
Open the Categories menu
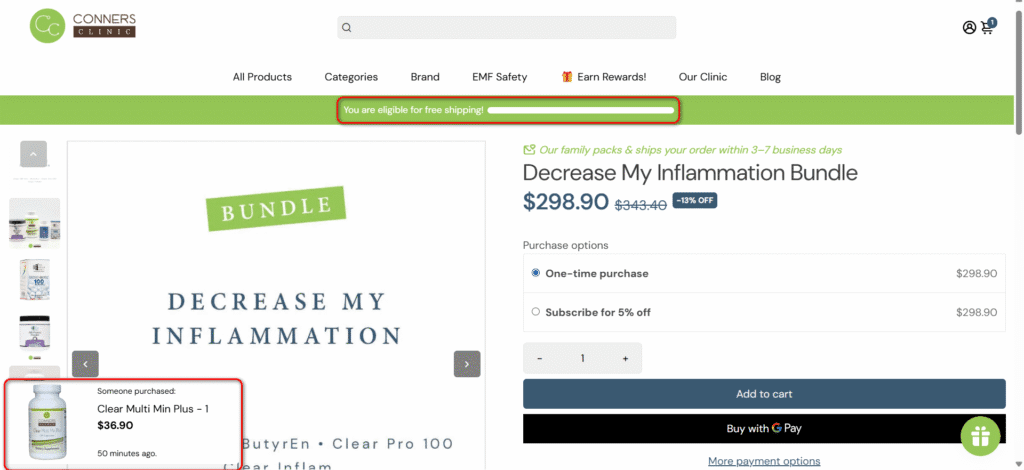click(351, 77)
